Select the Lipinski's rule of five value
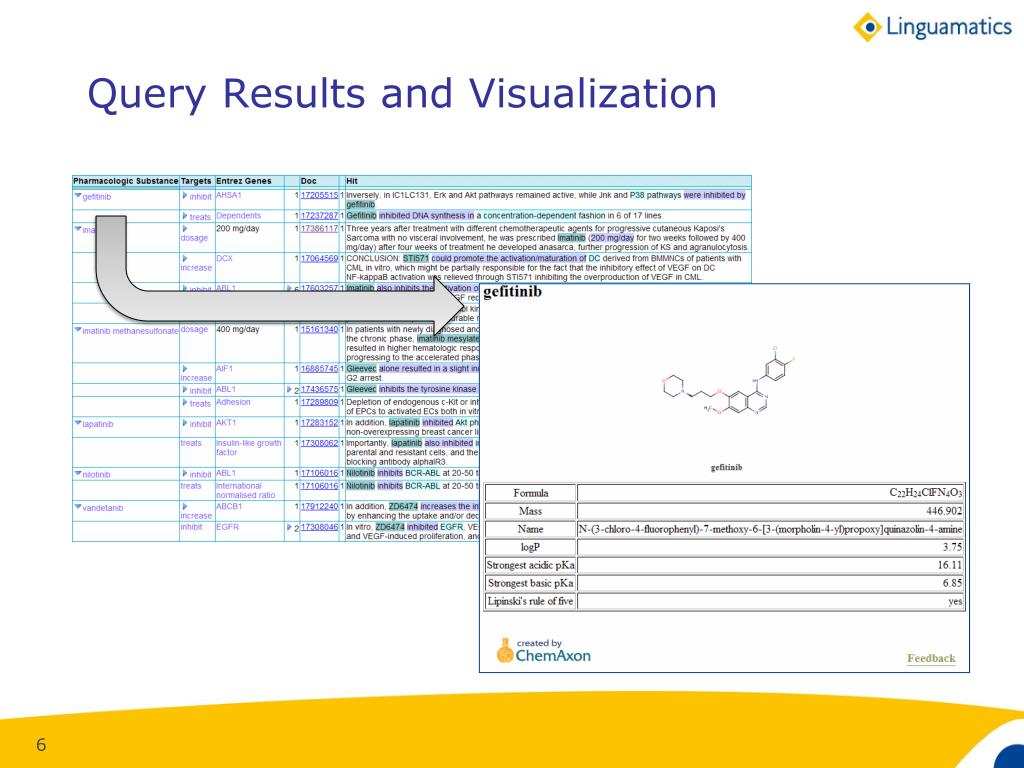1024x768 pixels. pos(955,601)
